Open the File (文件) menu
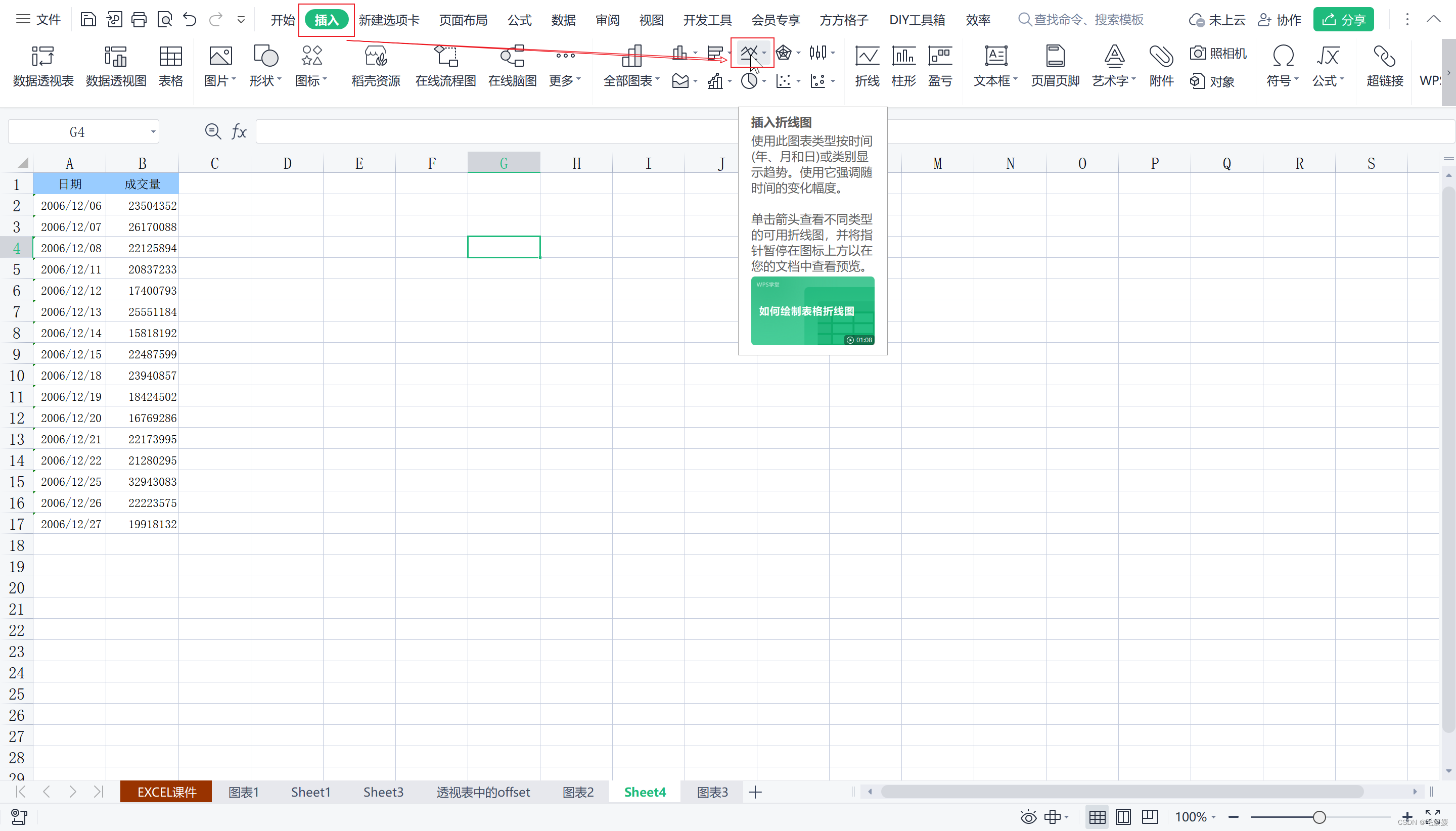The image size is (1456, 831). tap(38, 20)
